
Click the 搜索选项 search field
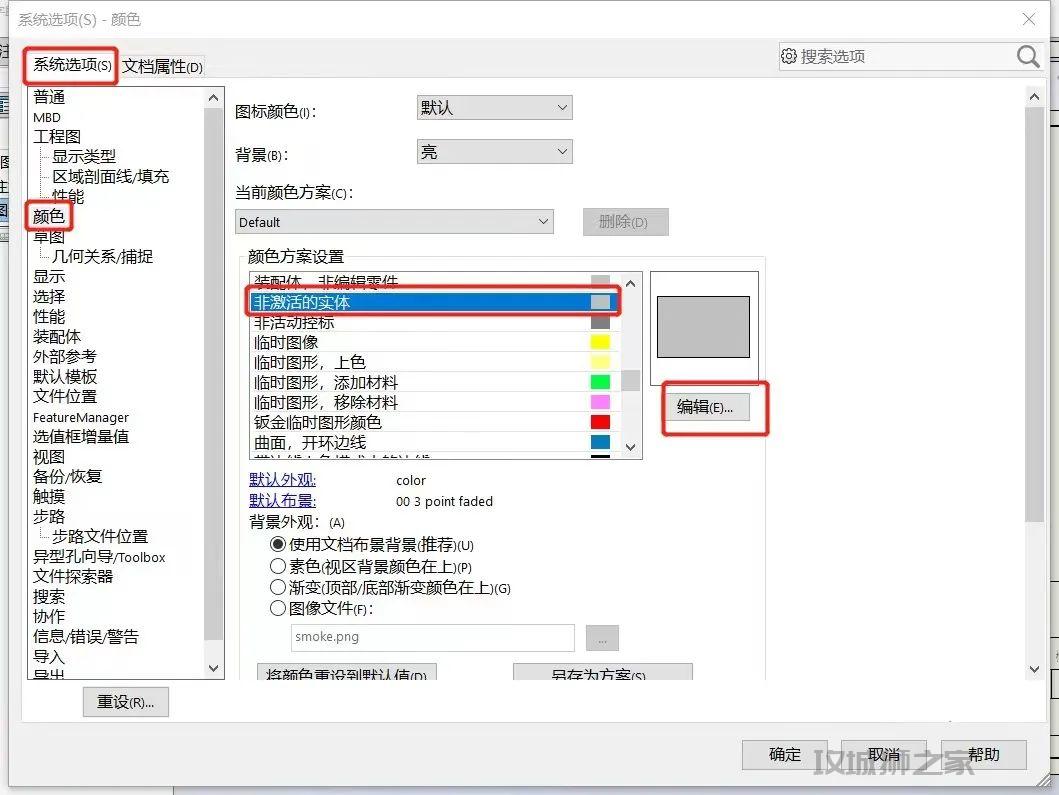[x=900, y=57]
